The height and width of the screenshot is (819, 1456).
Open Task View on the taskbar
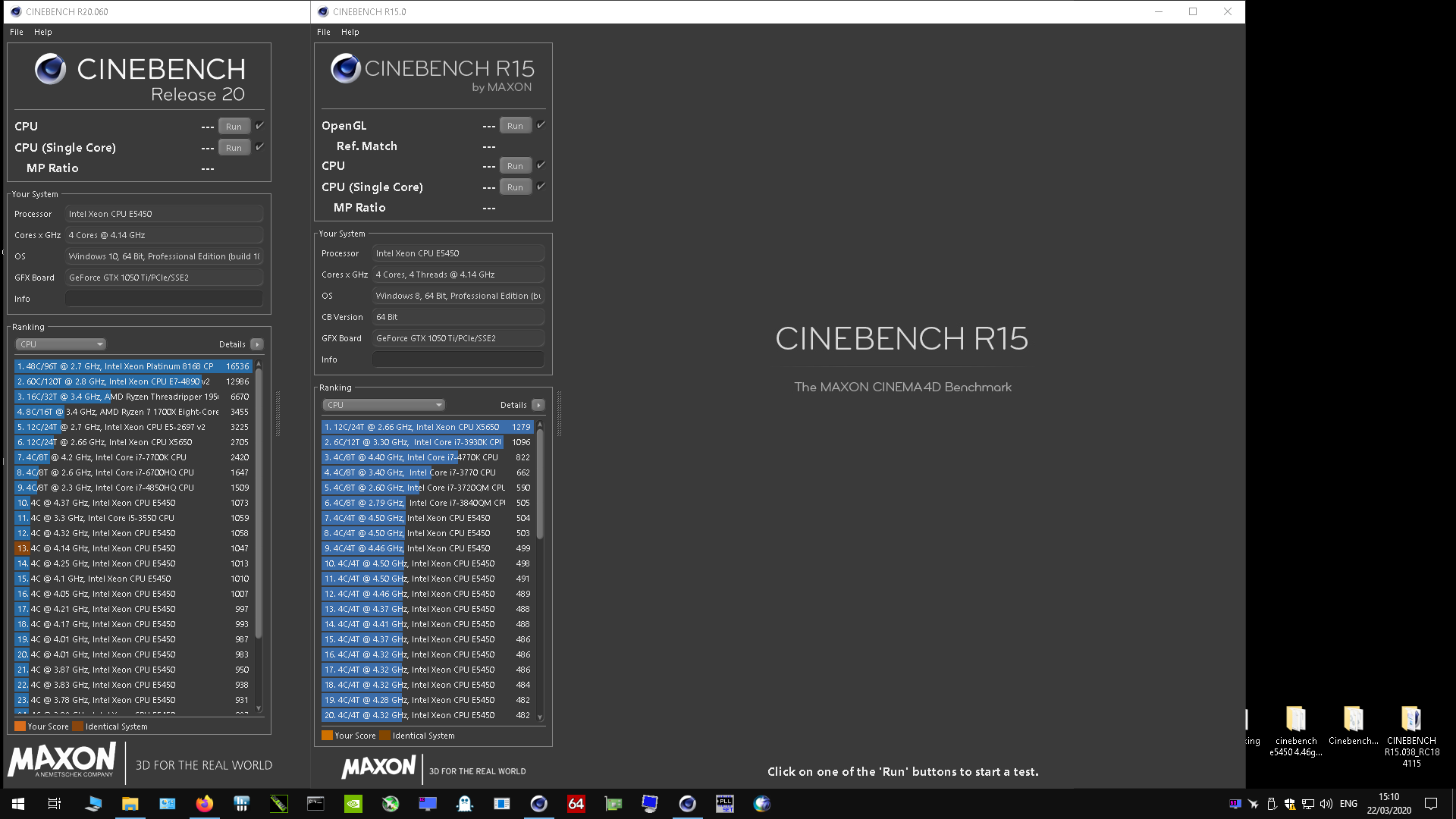(x=55, y=804)
